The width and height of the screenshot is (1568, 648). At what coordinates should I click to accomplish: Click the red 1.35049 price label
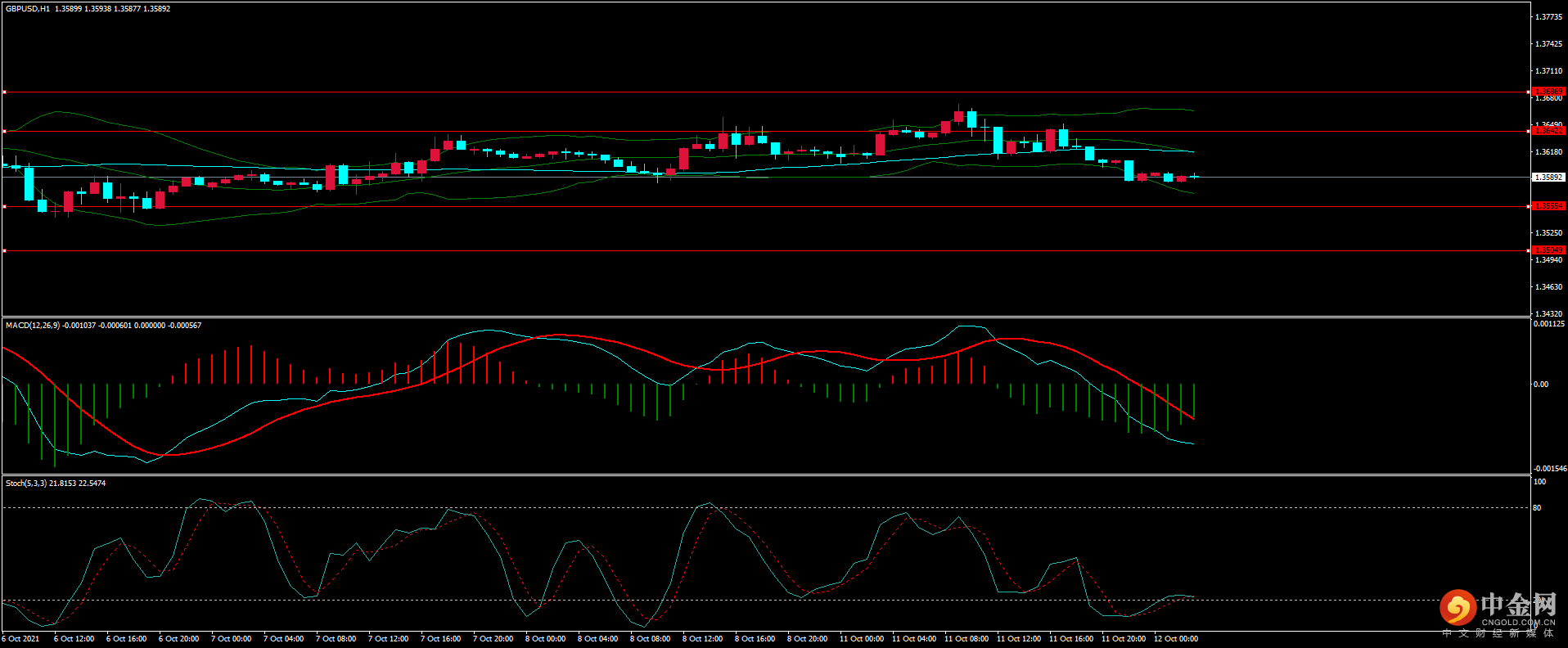pos(1548,250)
